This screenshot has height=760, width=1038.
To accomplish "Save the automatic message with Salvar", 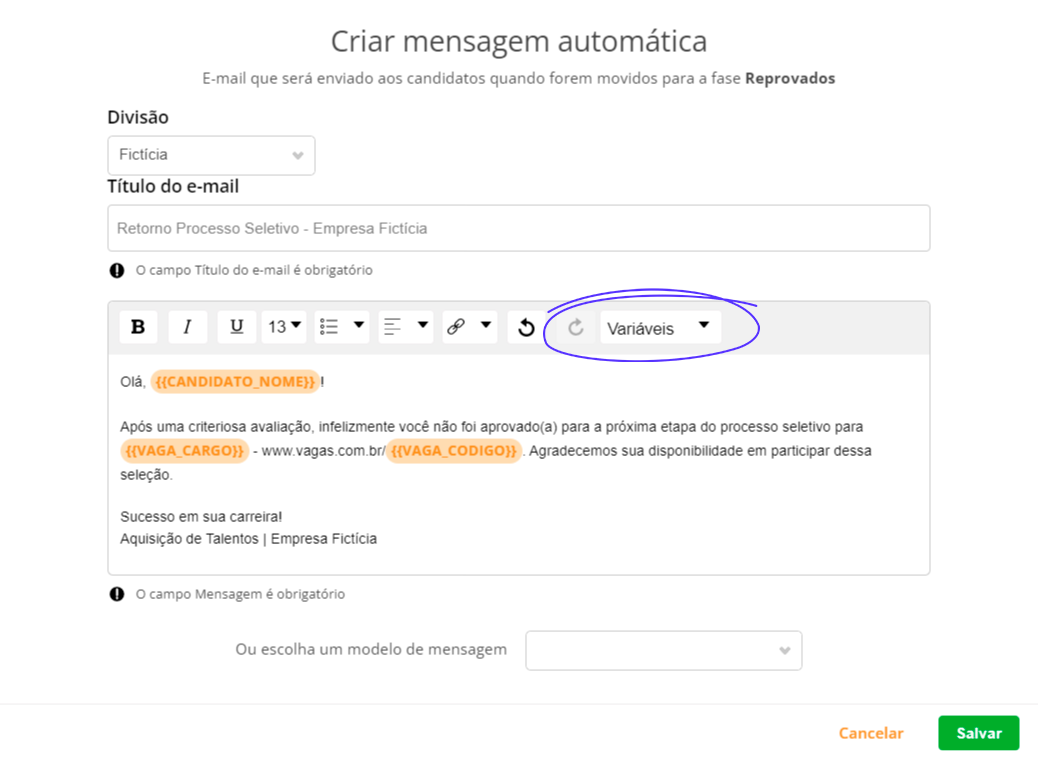I will (x=978, y=733).
